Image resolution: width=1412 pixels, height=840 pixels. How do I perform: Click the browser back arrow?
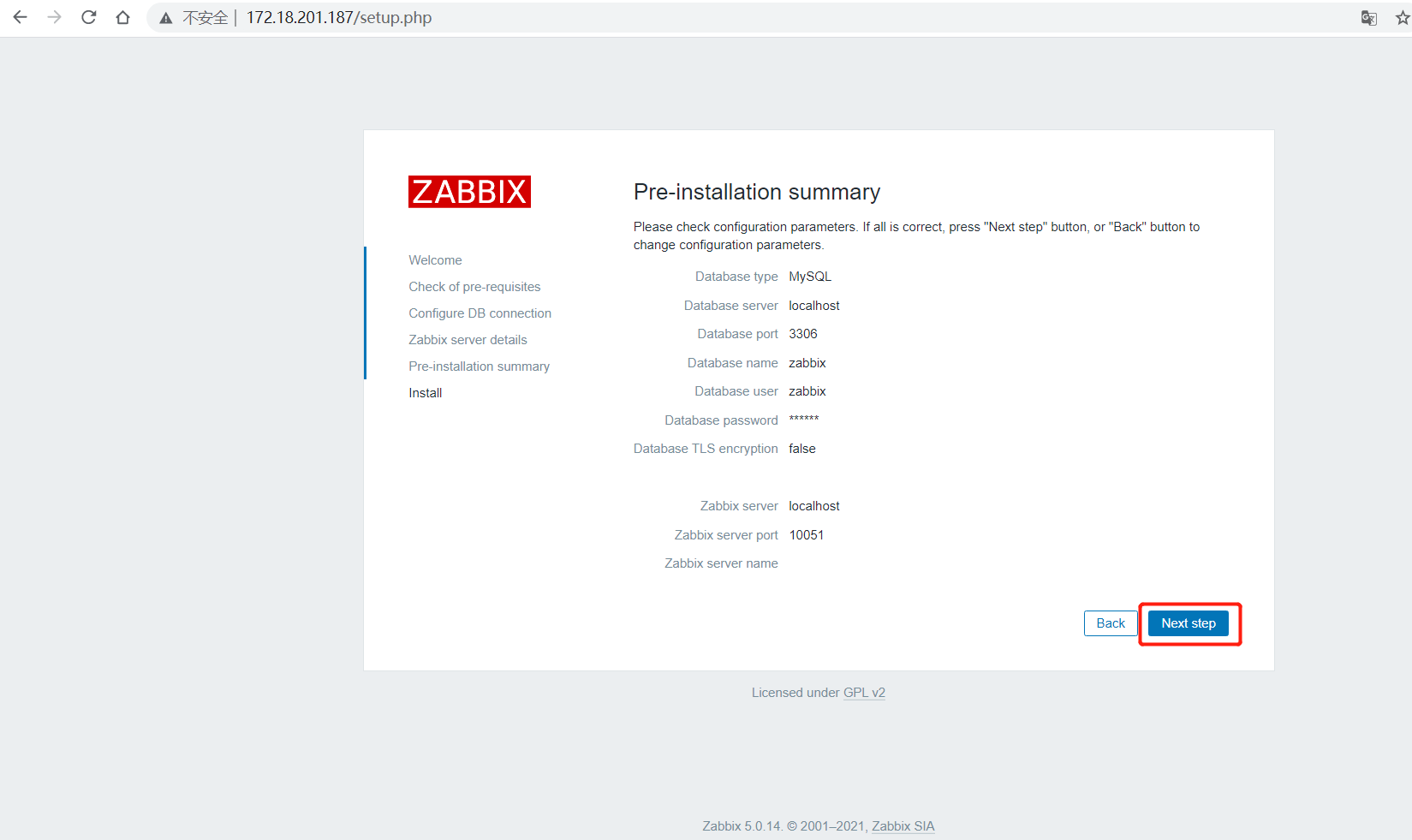[21, 17]
